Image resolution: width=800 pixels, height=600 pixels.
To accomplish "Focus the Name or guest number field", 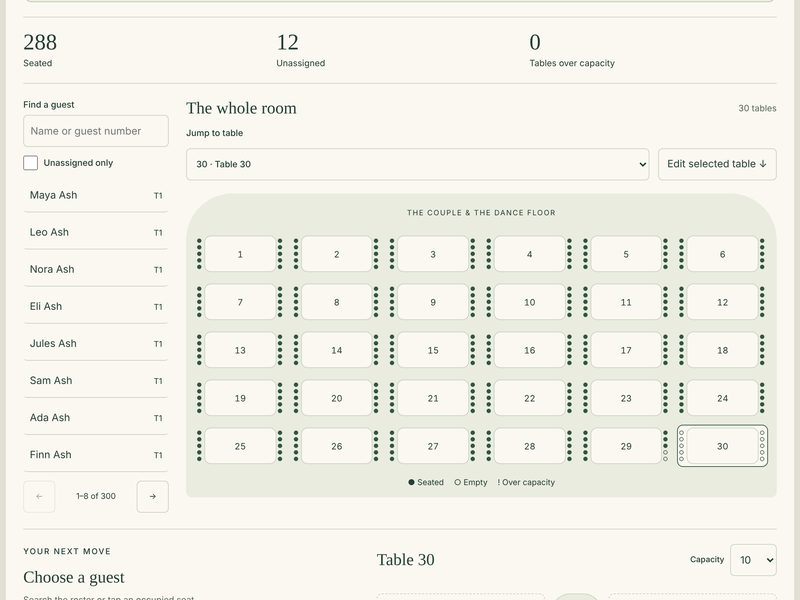I will point(96,131).
